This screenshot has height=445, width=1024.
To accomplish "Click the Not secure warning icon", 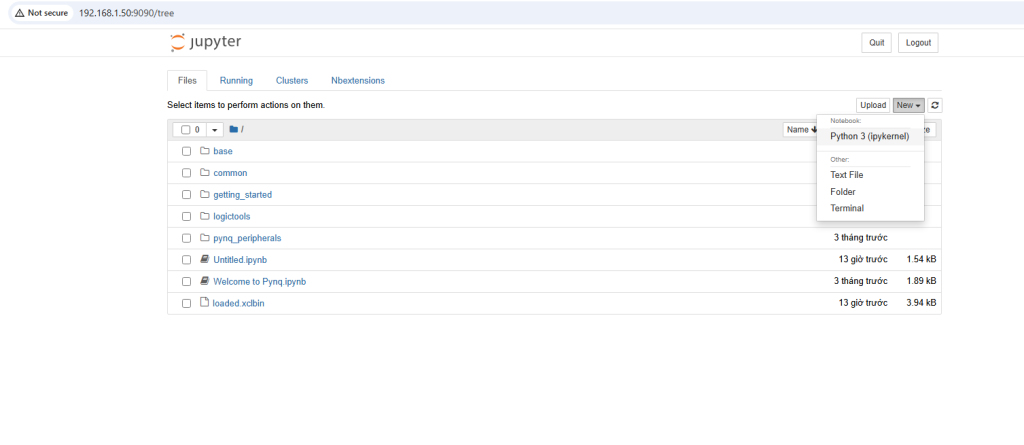I will [x=20, y=13].
